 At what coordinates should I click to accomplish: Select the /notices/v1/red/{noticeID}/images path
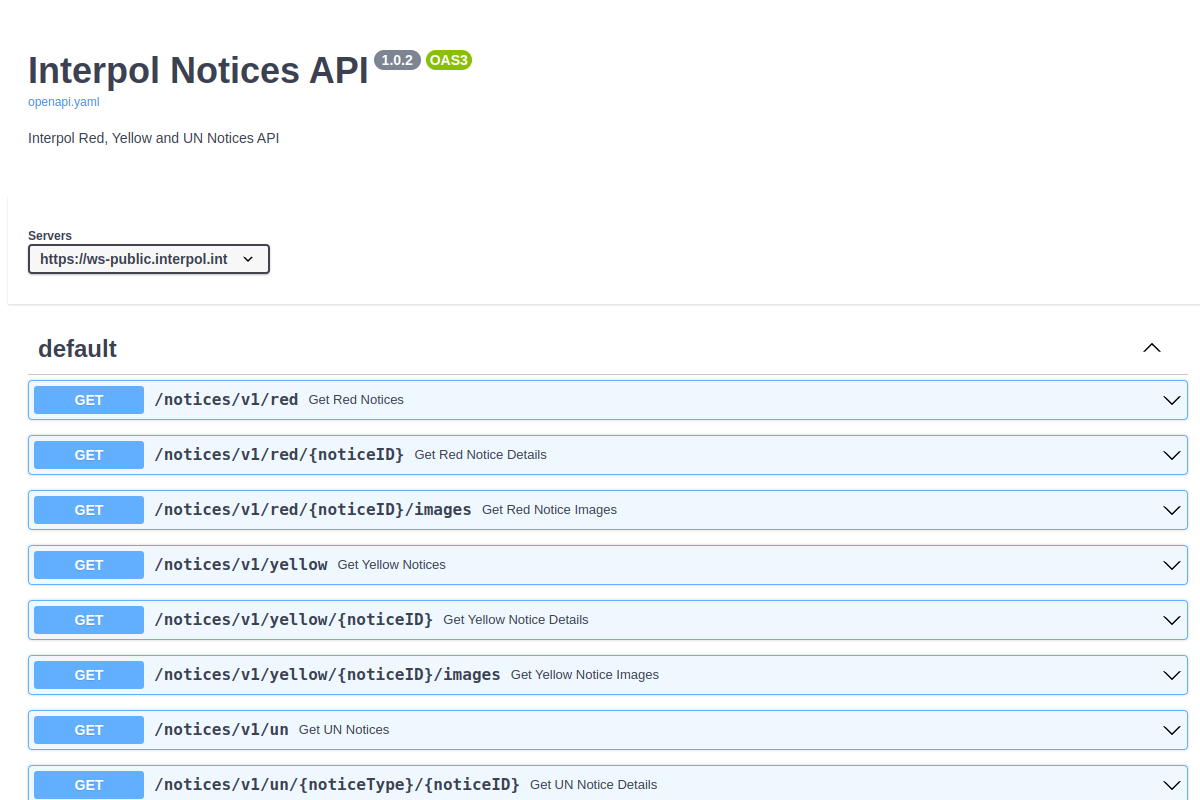(313, 510)
